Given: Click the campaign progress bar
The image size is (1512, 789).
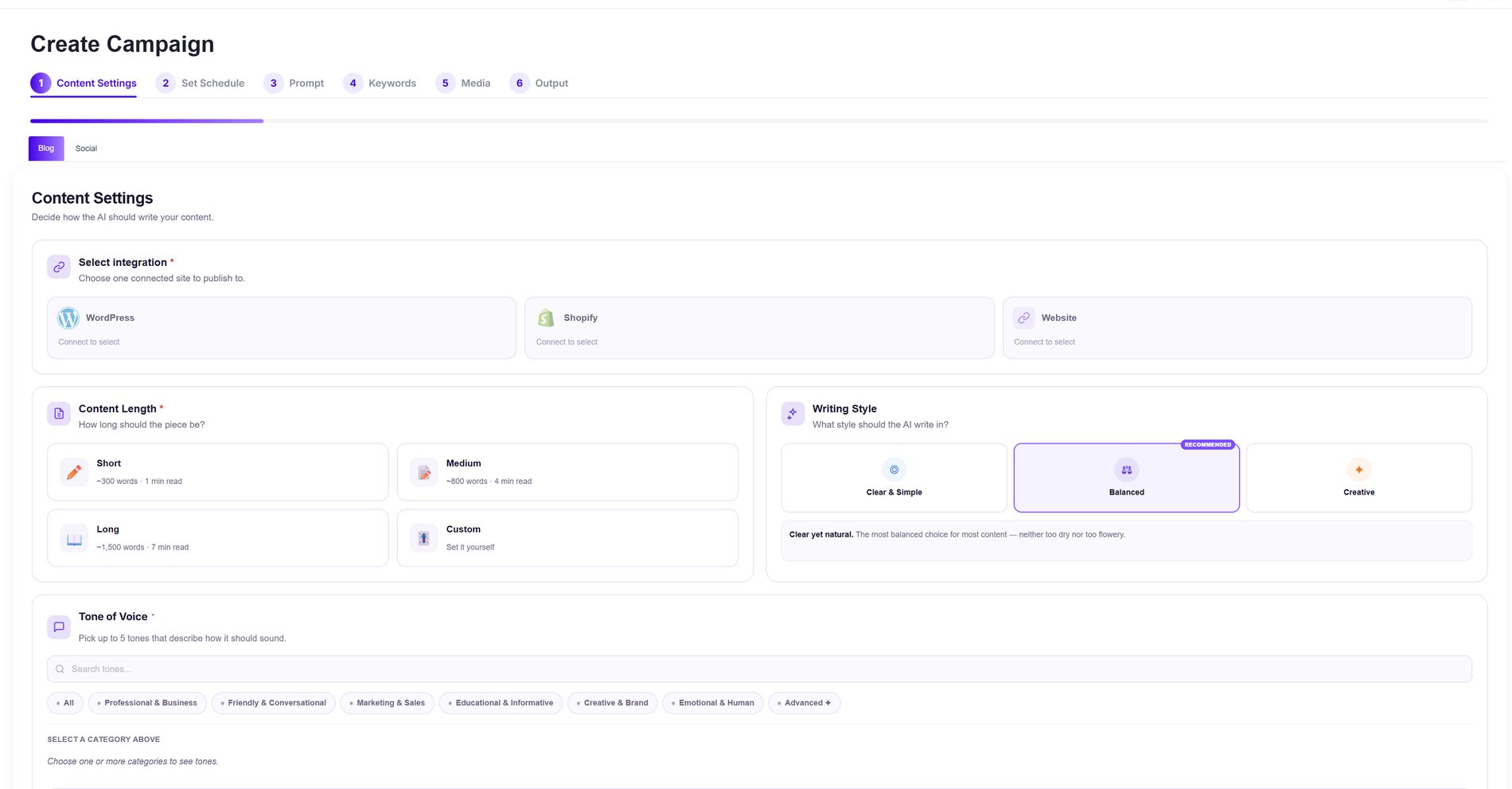Looking at the screenshot, I should pos(759,121).
